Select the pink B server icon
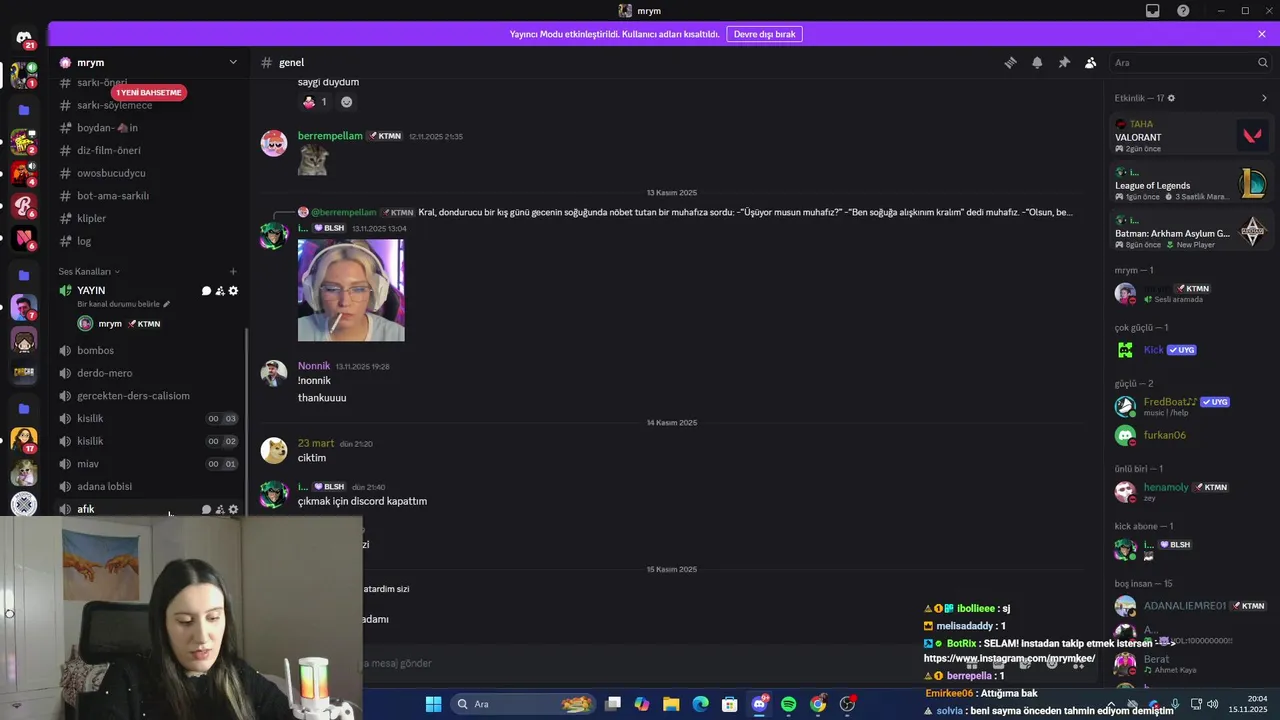 [24, 207]
